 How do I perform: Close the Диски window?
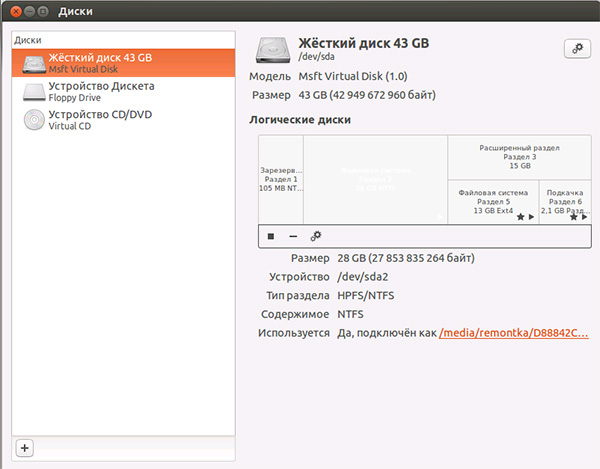(16, 11)
